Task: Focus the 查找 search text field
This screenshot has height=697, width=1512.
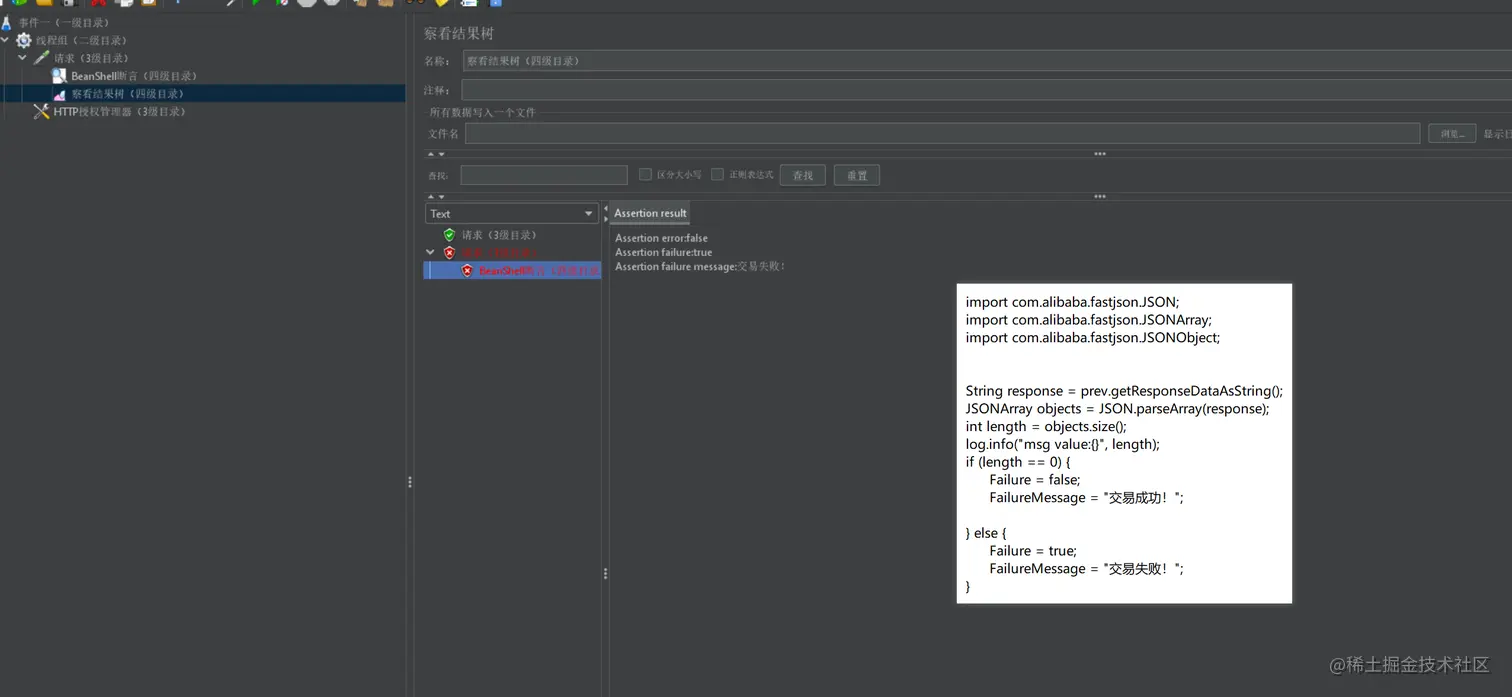Action: (x=544, y=175)
